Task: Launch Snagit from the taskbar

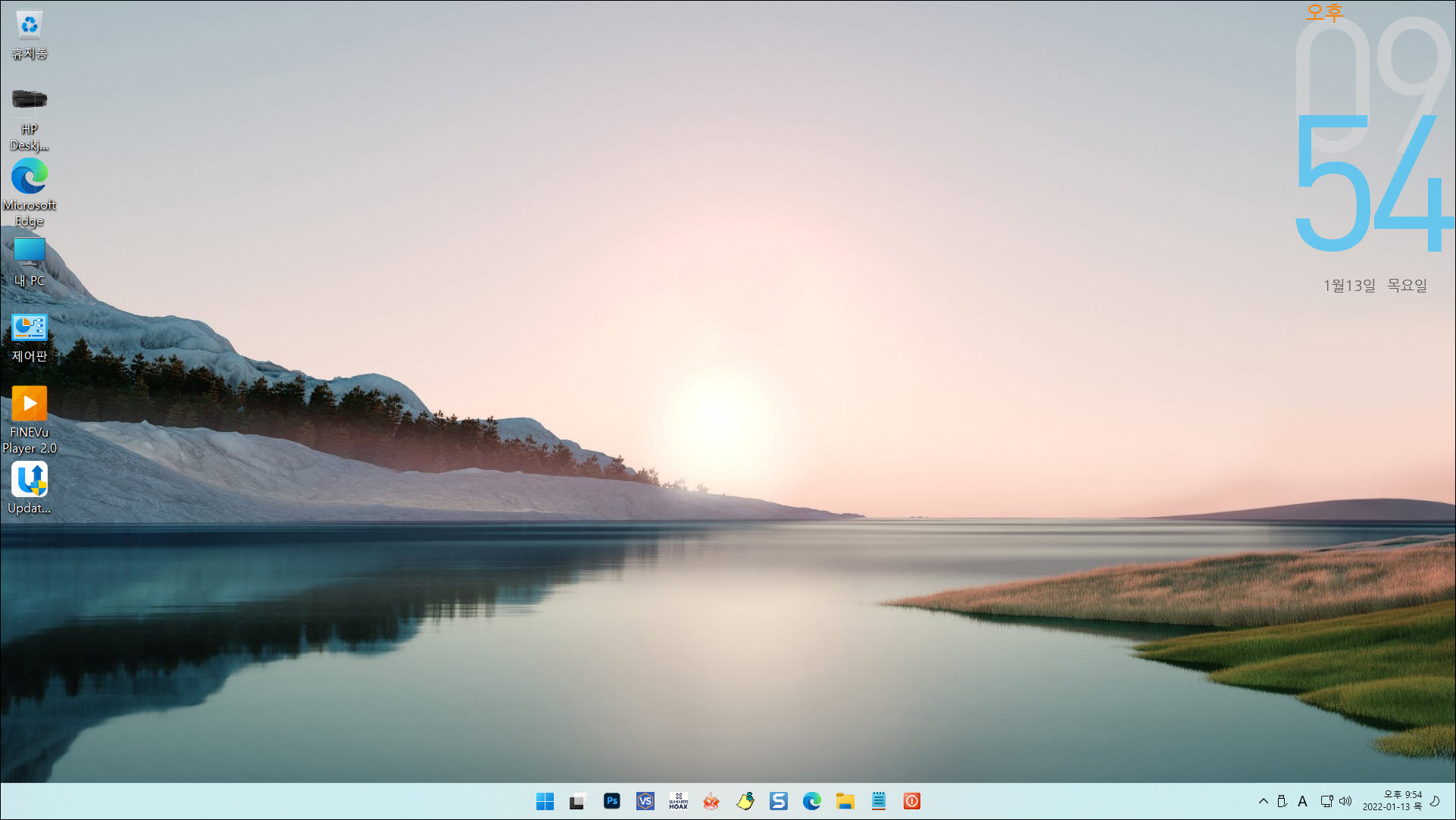Action: point(778,801)
